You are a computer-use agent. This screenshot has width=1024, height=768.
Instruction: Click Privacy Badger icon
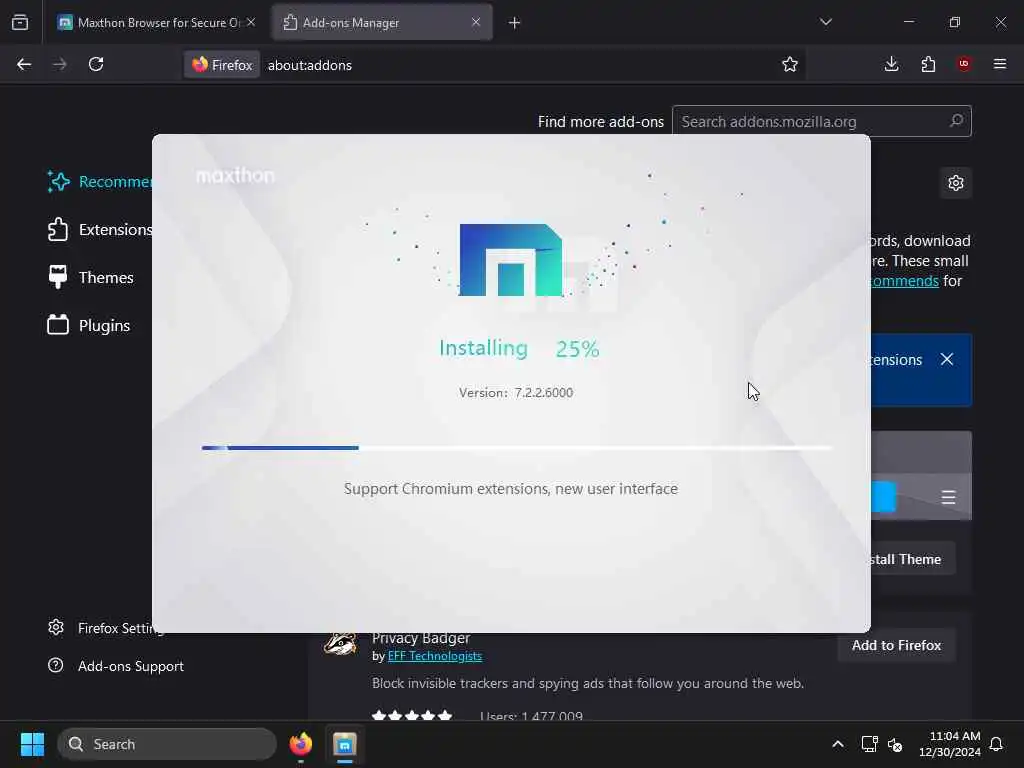(x=340, y=644)
